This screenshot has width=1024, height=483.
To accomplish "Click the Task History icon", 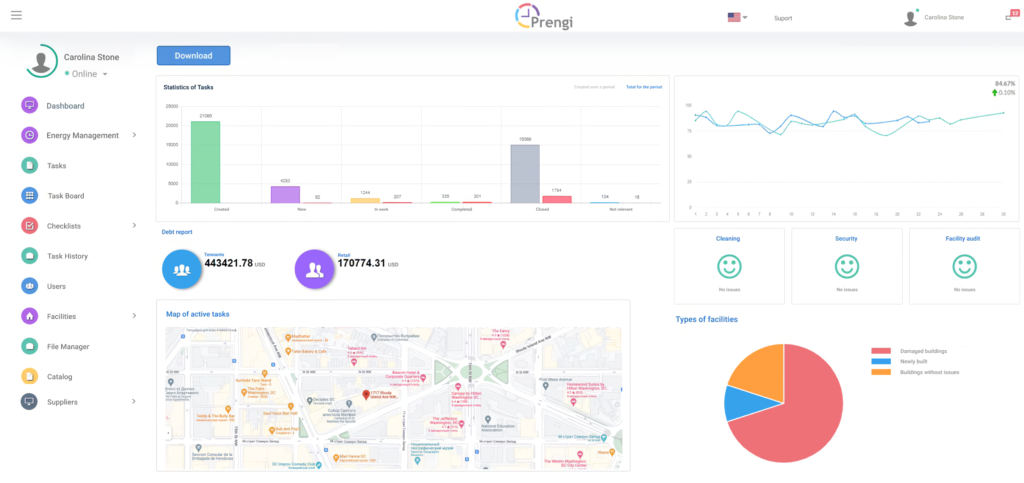I will pos(29,256).
